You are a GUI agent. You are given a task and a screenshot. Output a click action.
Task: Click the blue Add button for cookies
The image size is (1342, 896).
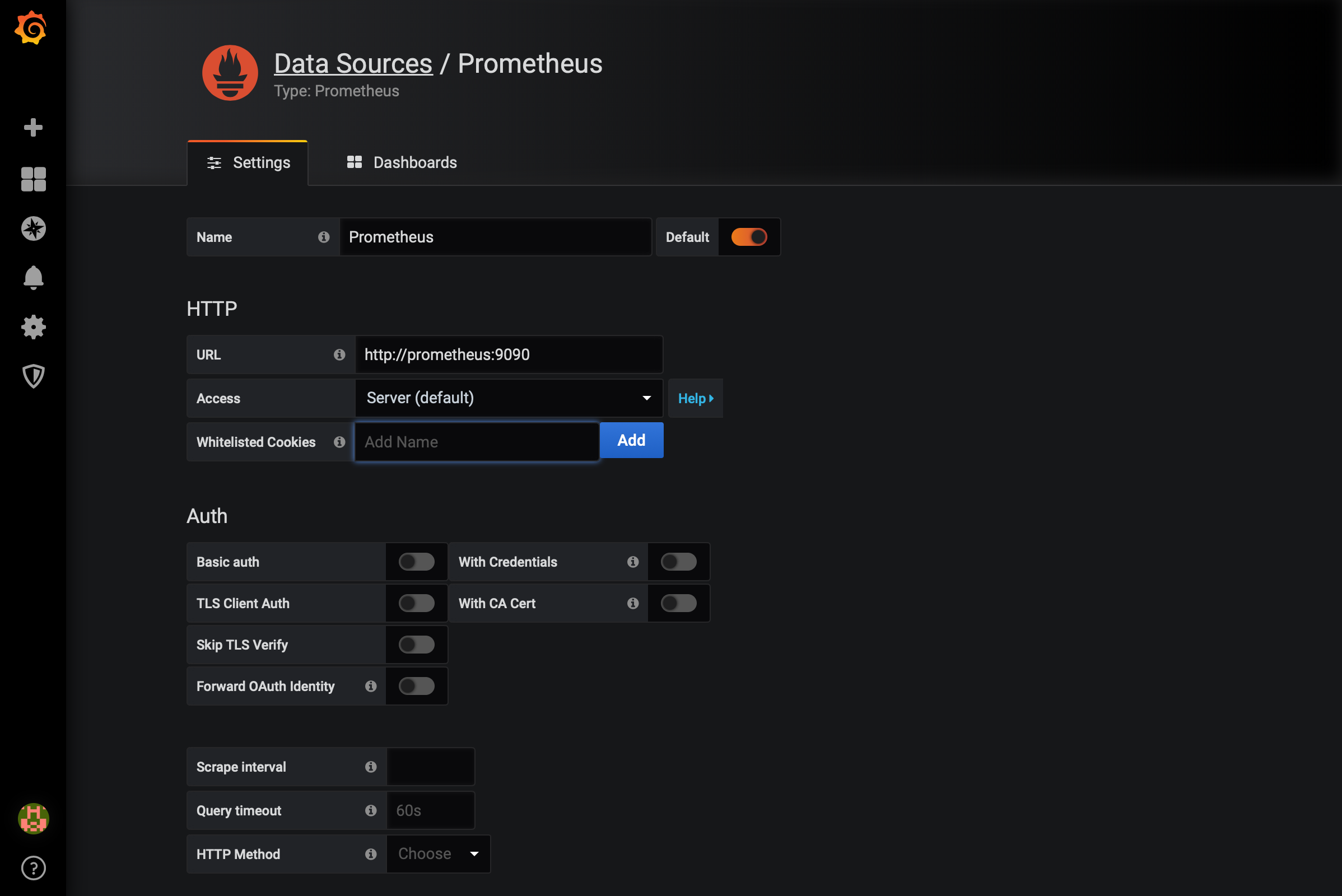point(631,440)
